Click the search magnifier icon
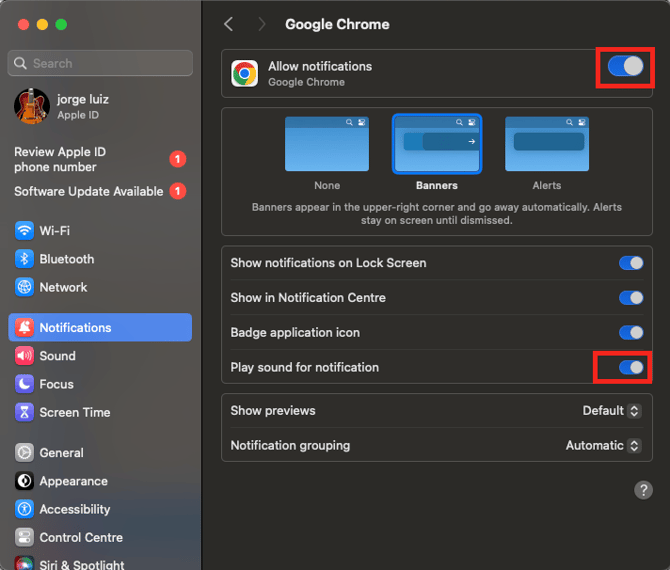This screenshot has height=570, width=670. pos(20,63)
